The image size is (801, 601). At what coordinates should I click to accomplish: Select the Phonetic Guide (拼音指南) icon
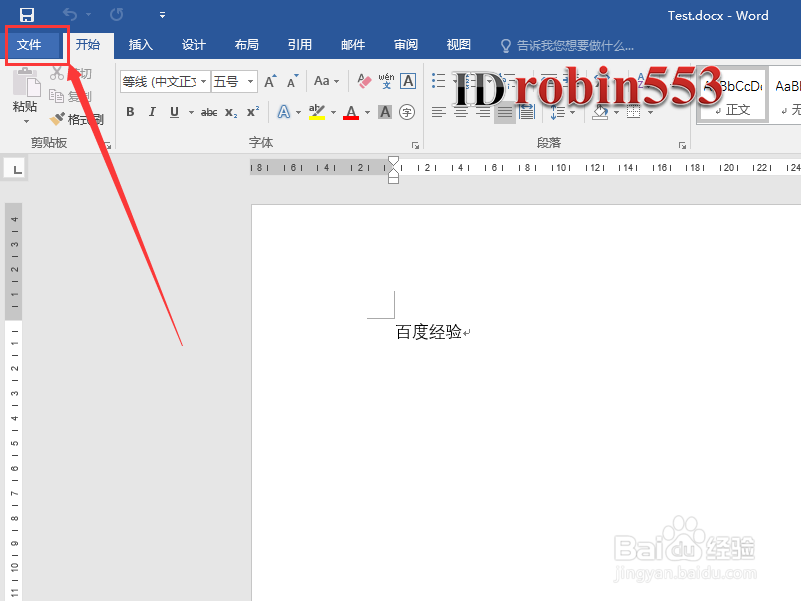pyautogui.click(x=385, y=80)
